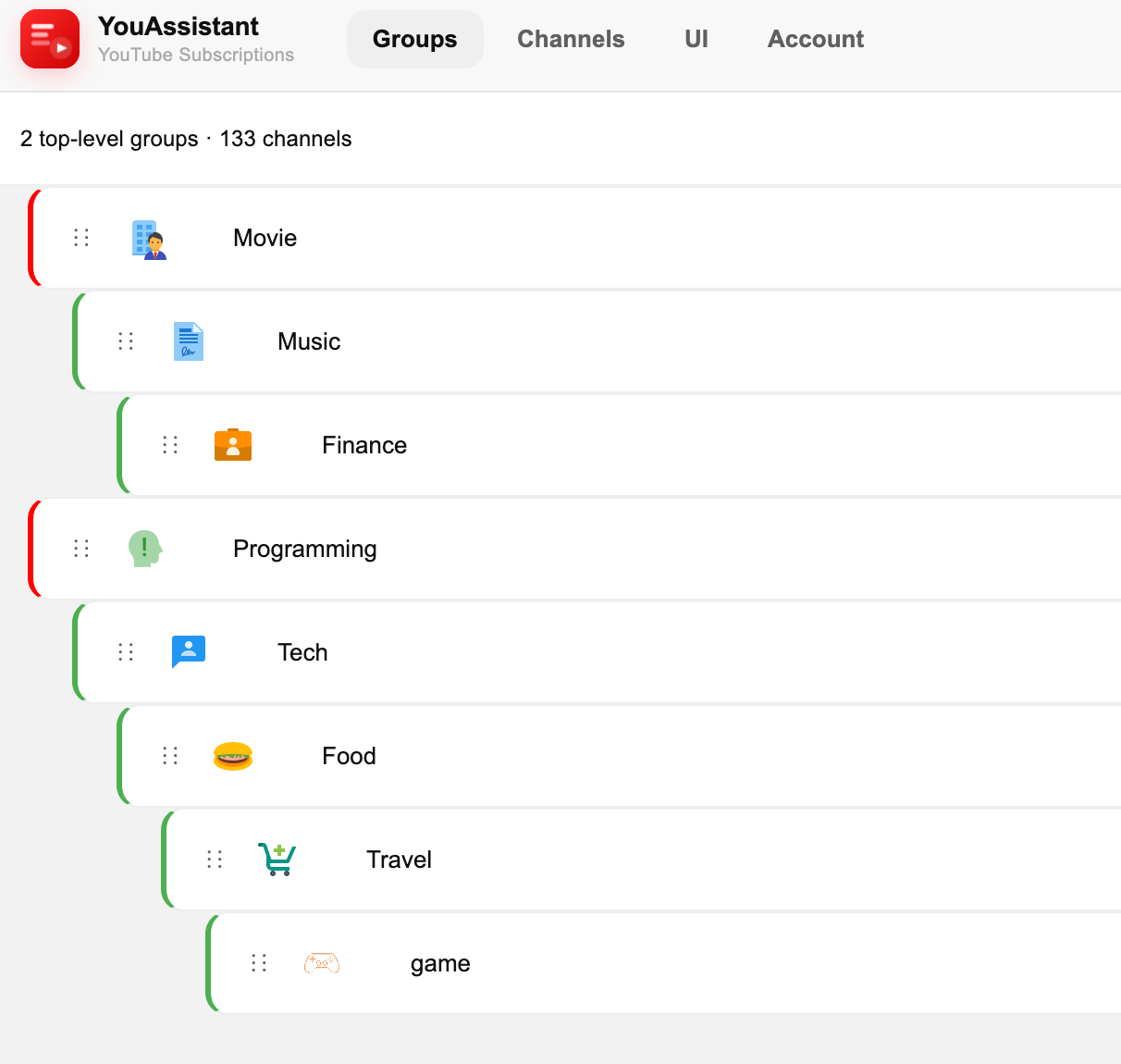The width and height of the screenshot is (1121, 1064).
Task: Click the drag handle of Travel row
Action: point(215,860)
